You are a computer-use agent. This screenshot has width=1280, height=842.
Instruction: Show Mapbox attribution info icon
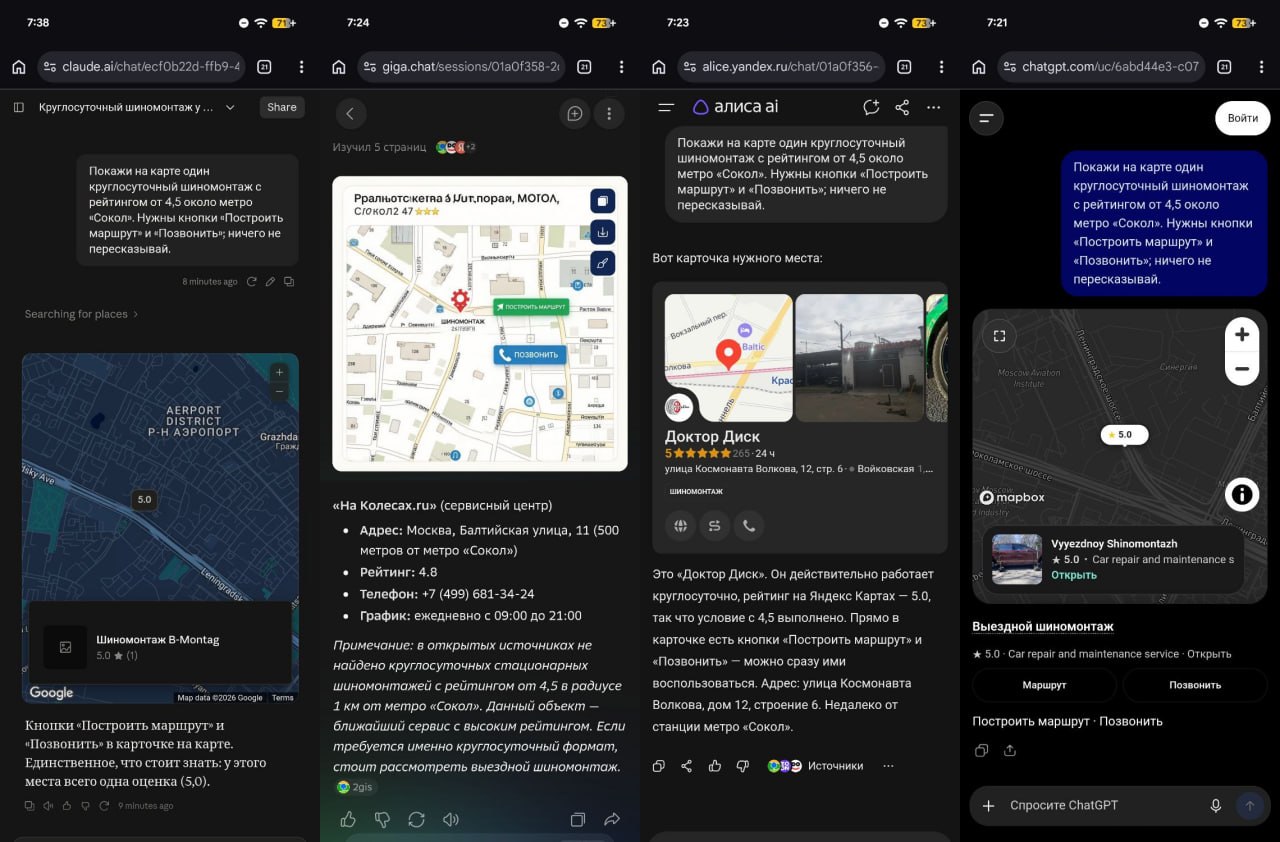[x=1241, y=494]
